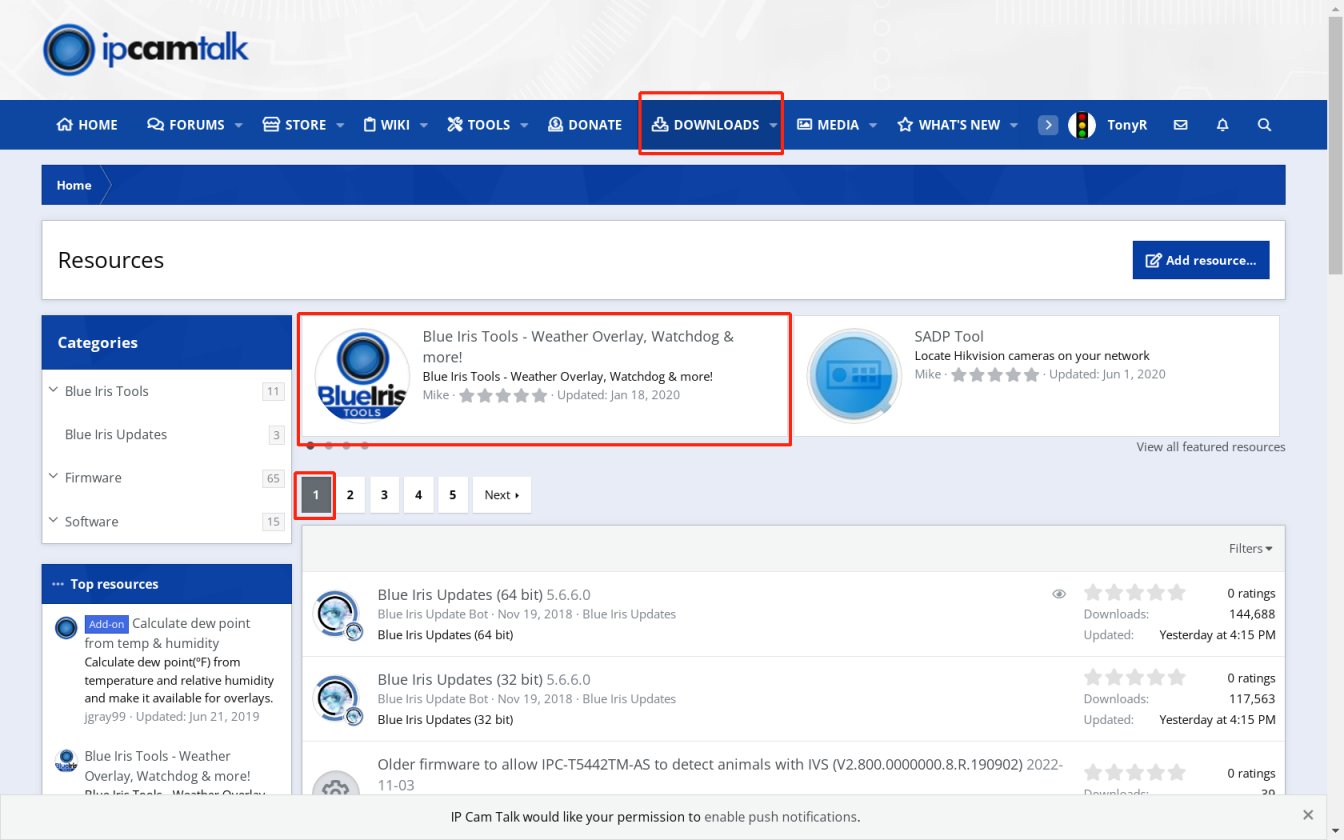Screen dimensions: 1344x840
Task: Expand the Media dropdown arrow
Action: coord(873,125)
